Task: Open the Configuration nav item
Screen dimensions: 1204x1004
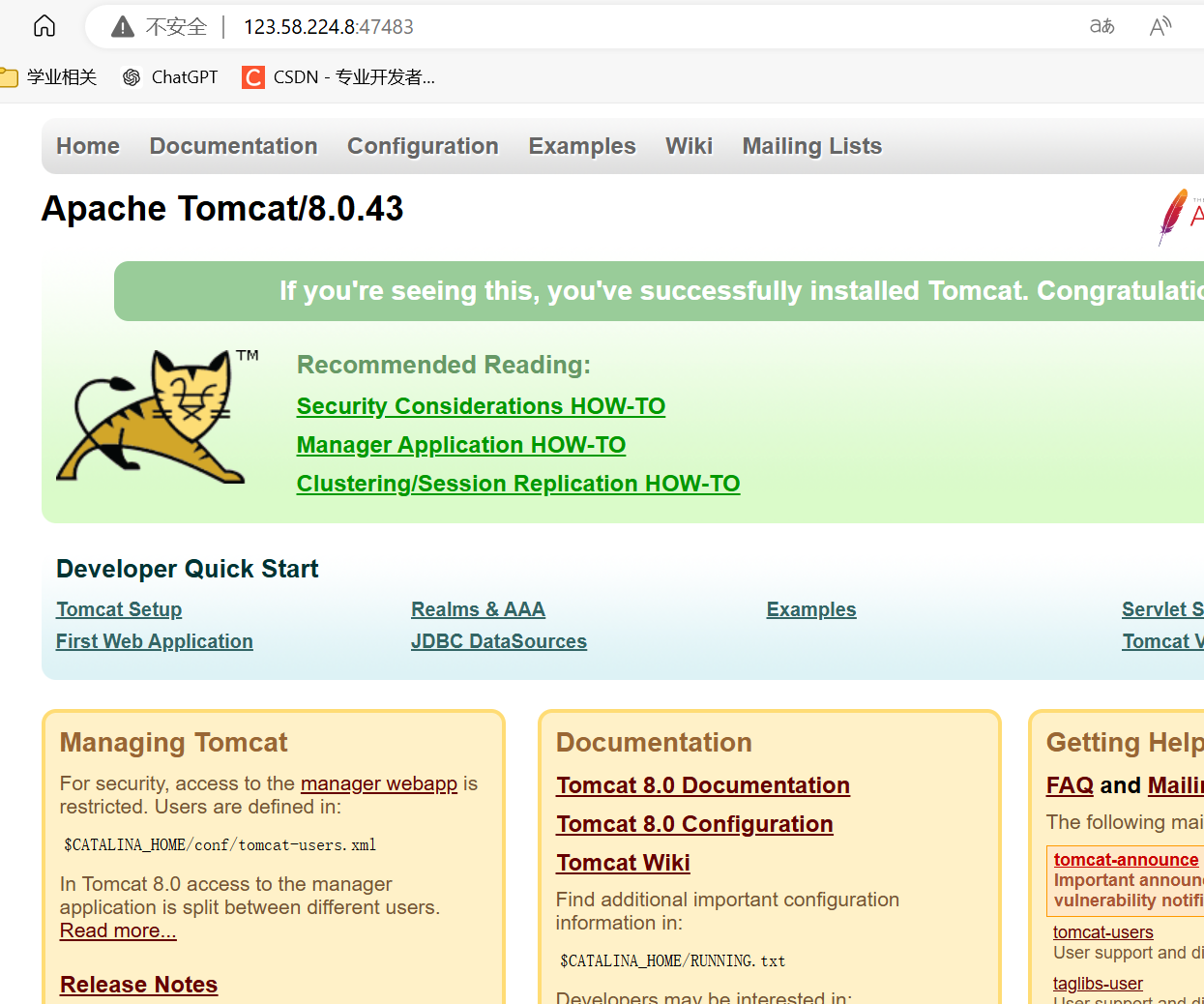Action: pos(423,146)
